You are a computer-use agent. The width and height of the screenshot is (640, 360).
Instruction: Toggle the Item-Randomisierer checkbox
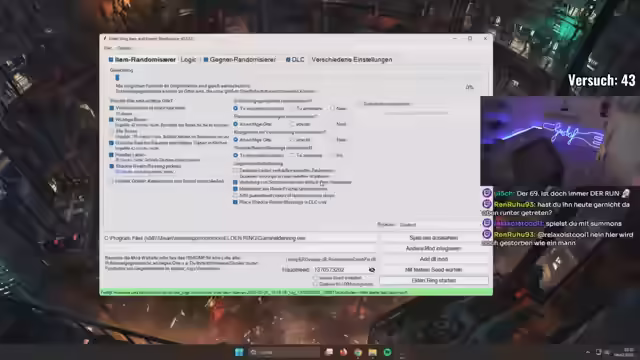(x=111, y=60)
